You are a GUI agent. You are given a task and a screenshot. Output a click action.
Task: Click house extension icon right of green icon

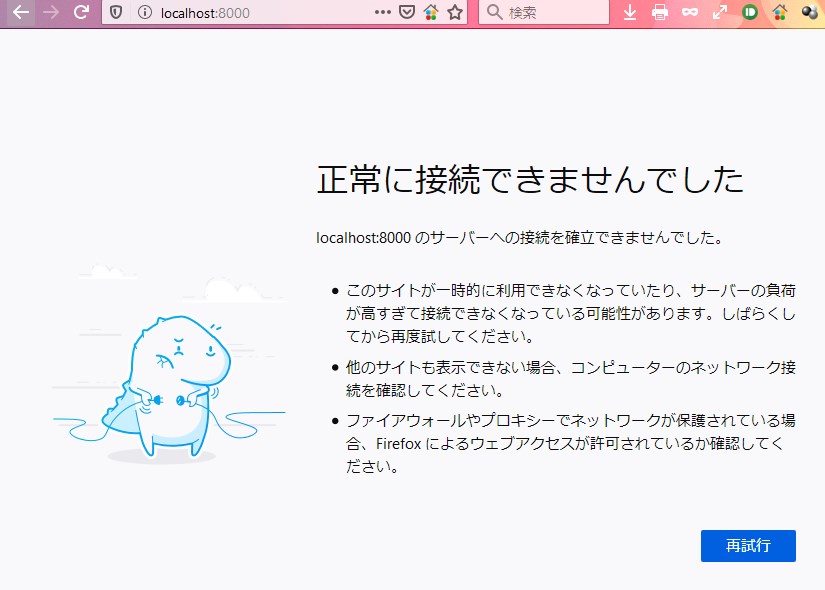pos(780,13)
